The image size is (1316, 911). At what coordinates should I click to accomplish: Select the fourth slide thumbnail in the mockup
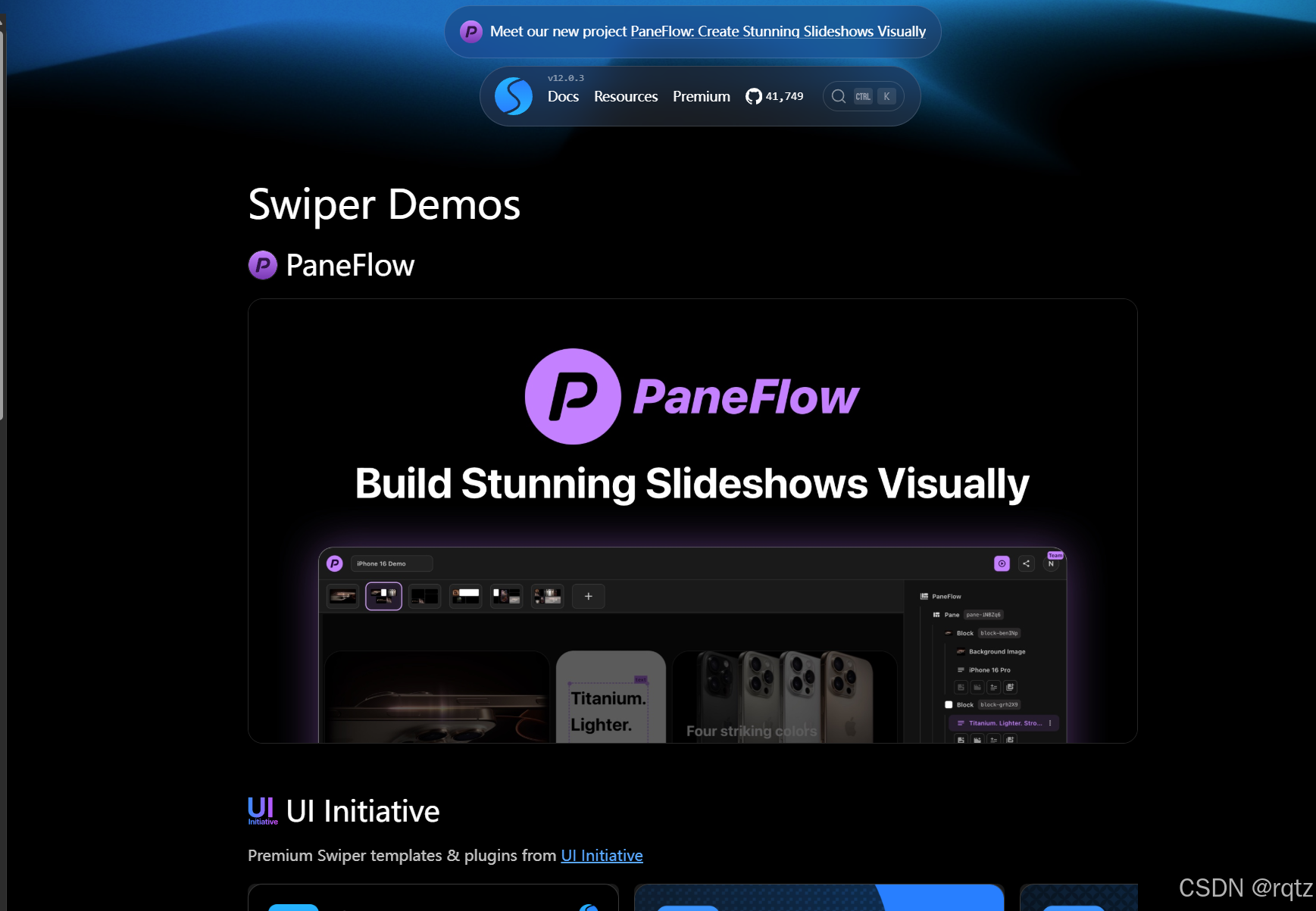(x=465, y=596)
